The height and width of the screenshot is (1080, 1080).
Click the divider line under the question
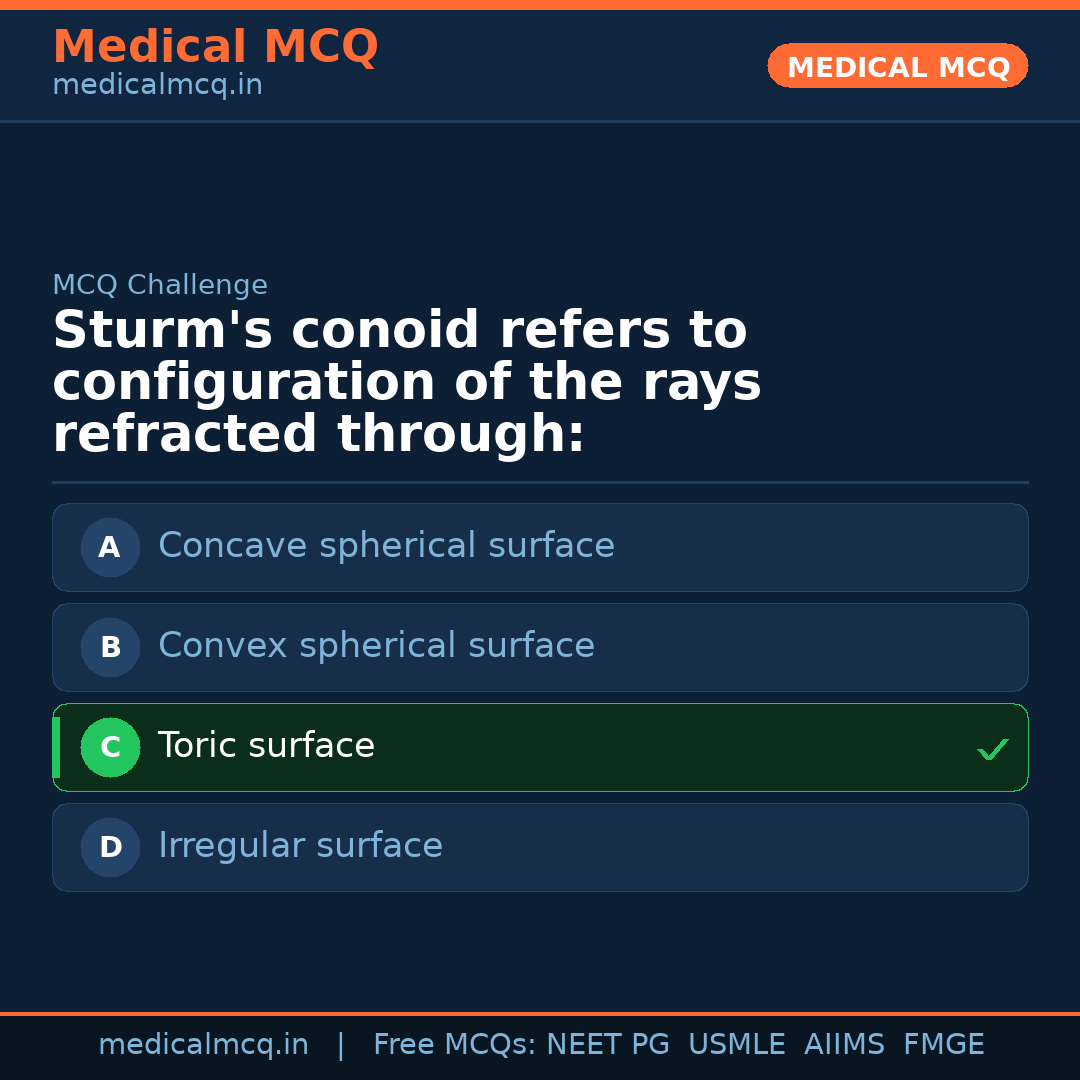tap(540, 483)
